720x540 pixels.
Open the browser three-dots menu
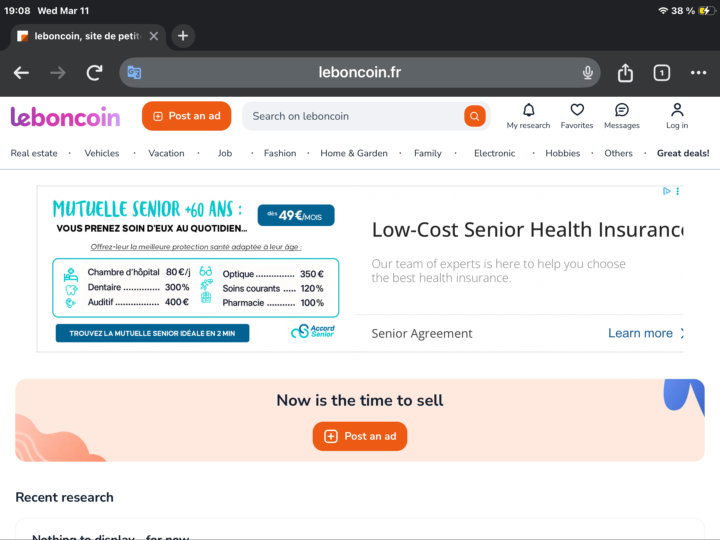click(x=698, y=73)
